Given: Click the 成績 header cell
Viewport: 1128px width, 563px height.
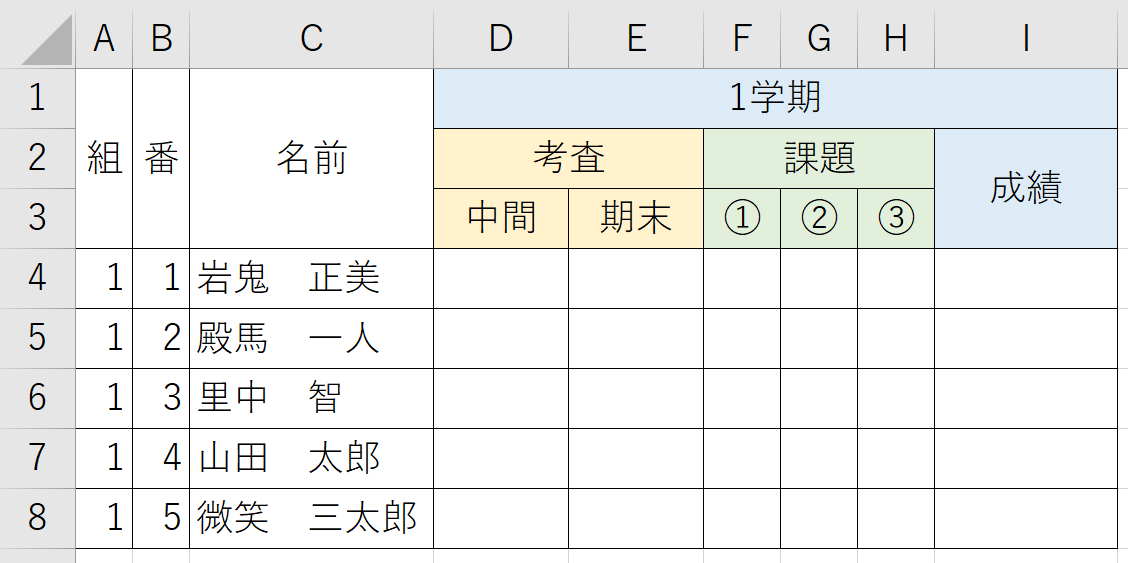Looking at the screenshot, I should [x=1026, y=188].
